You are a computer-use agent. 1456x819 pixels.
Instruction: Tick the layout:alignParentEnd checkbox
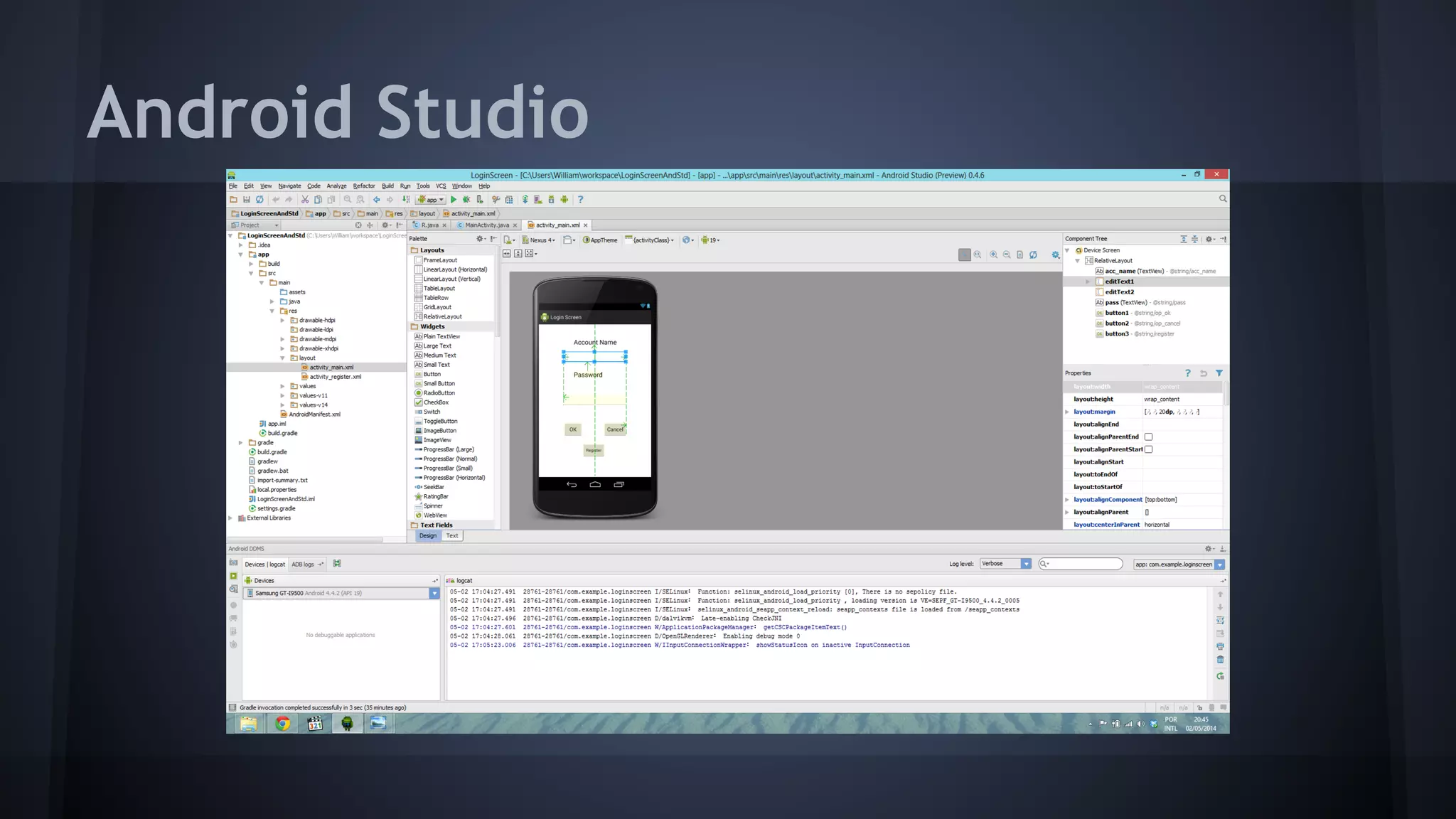1148,437
